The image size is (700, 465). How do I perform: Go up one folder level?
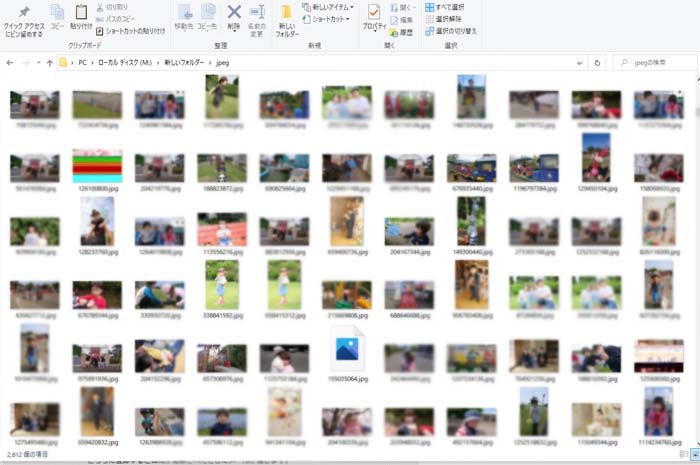[50, 63]
